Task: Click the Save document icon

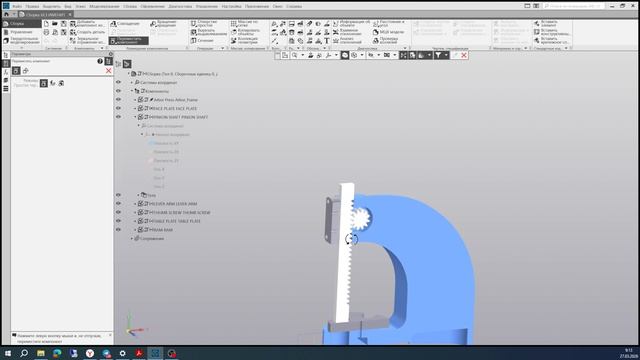Action: (64, 24)
